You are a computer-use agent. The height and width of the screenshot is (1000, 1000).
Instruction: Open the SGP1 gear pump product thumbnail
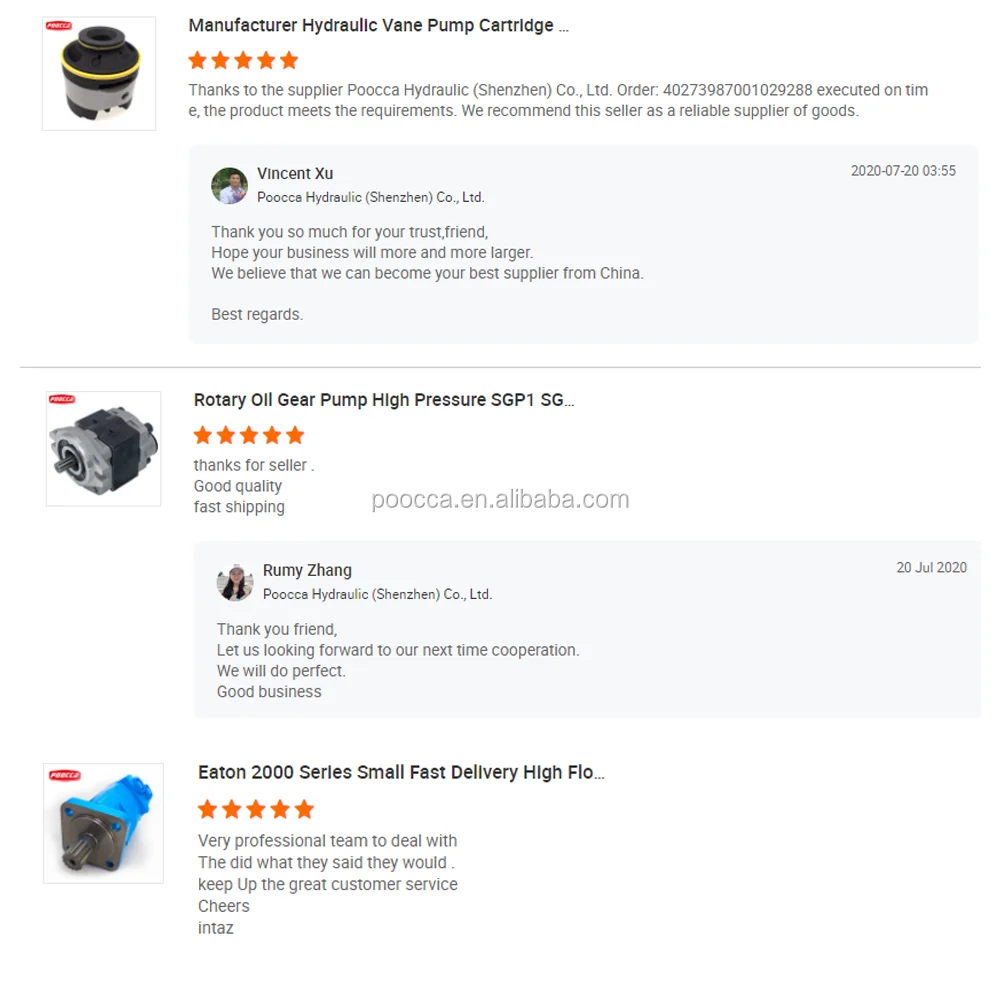click(103, 448)
